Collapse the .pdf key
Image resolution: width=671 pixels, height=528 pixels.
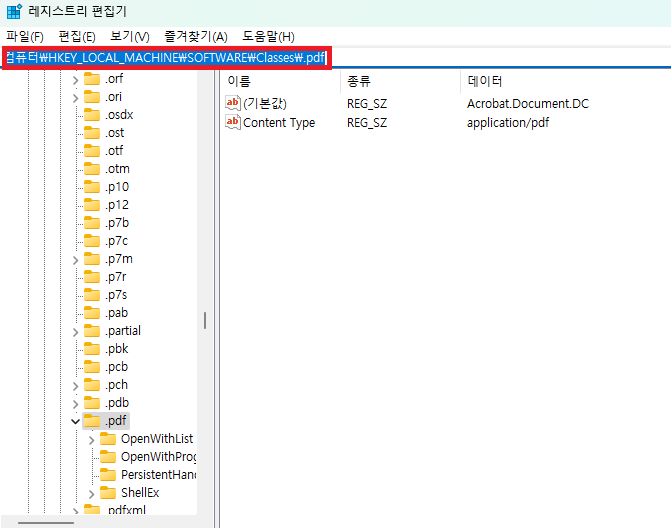coord(75,421)
